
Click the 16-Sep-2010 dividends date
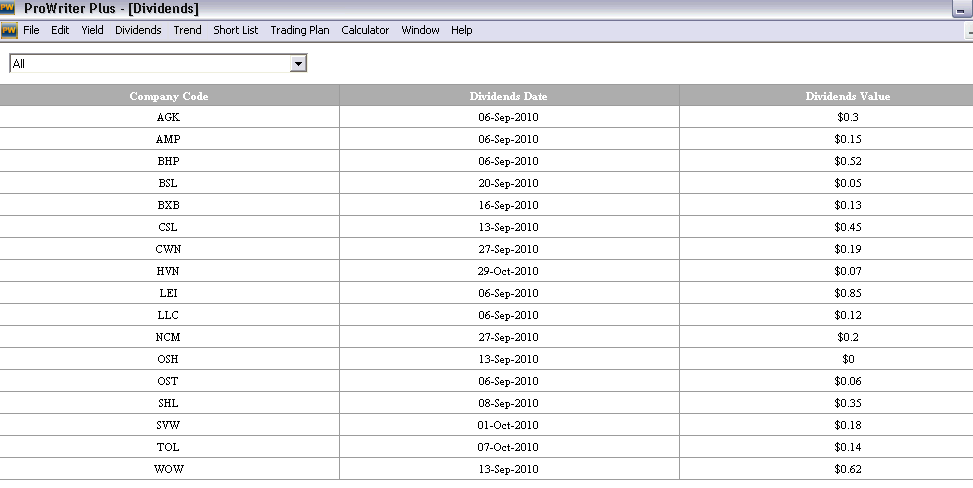click(x=508, y=206)
